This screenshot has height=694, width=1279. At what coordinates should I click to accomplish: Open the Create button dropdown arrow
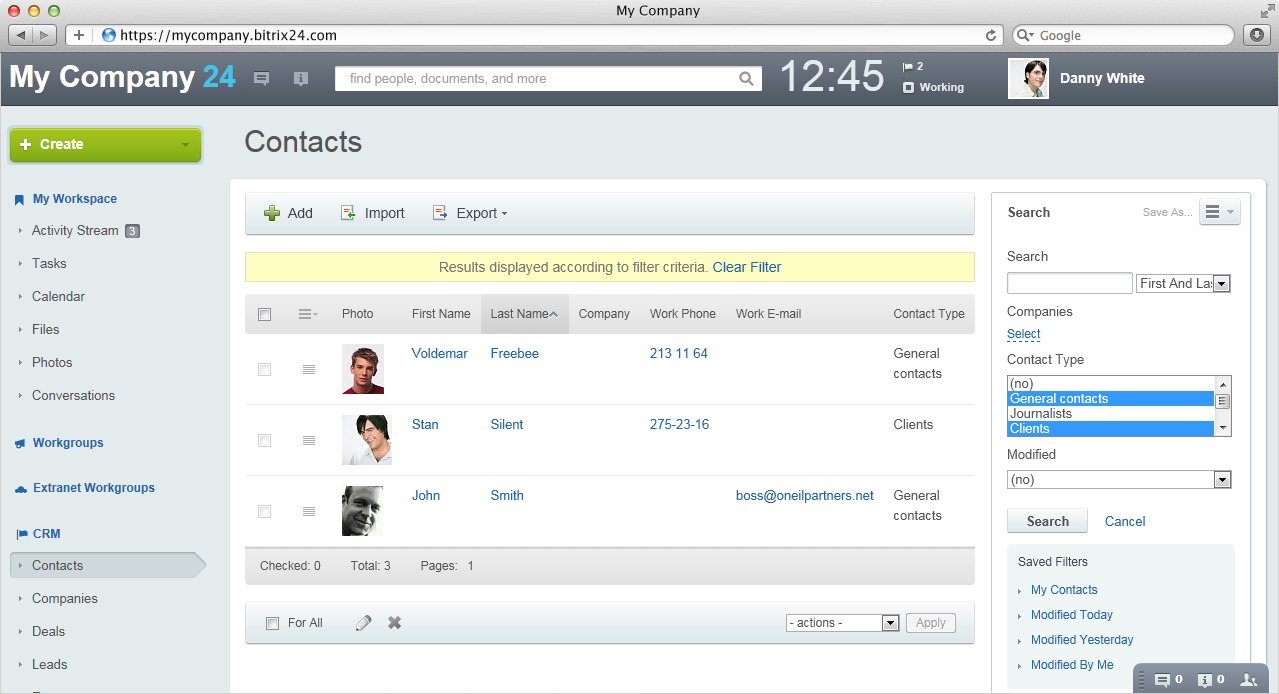tap(185, 145)
